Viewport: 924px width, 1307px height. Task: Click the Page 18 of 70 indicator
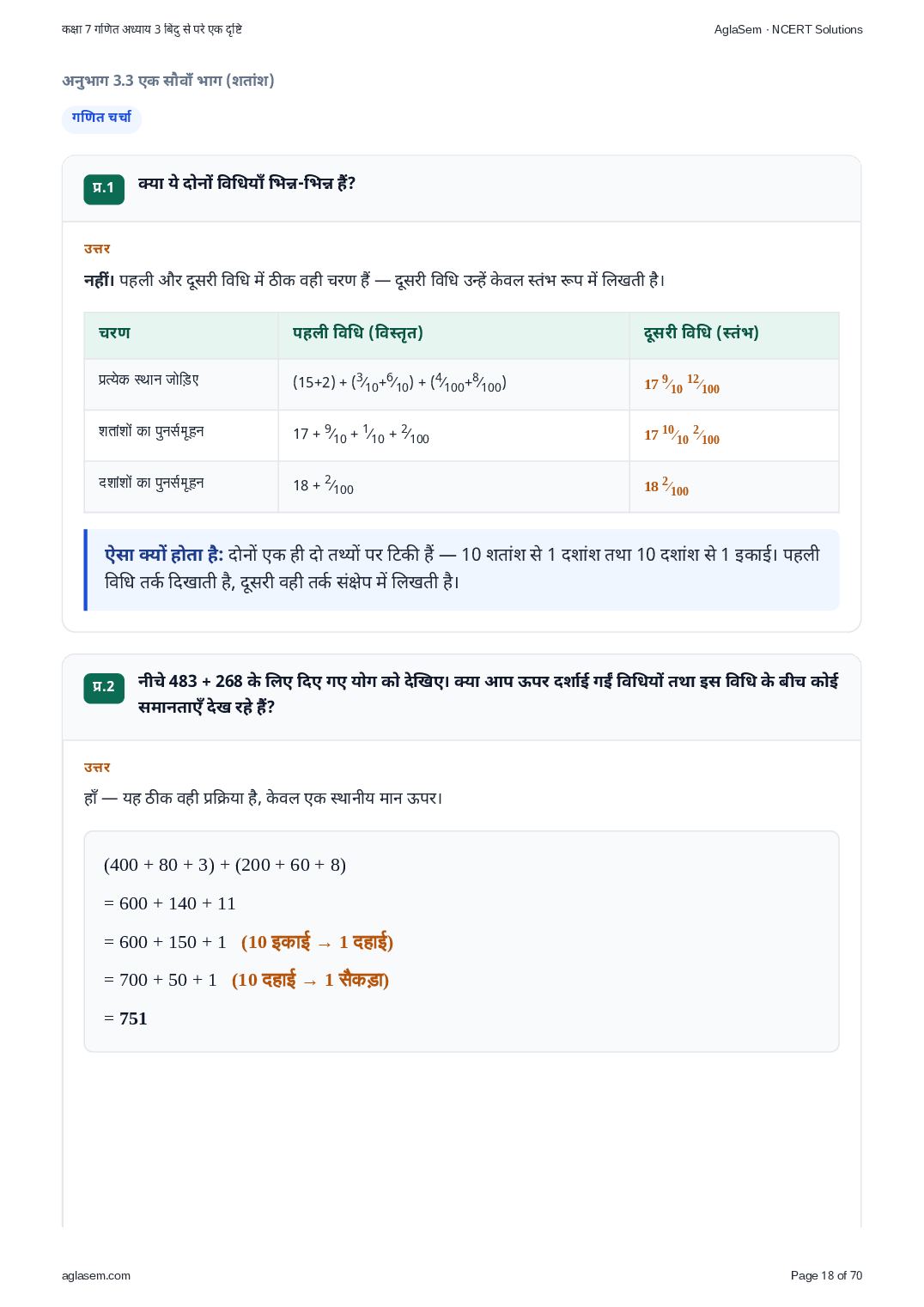pos(826,1275)
